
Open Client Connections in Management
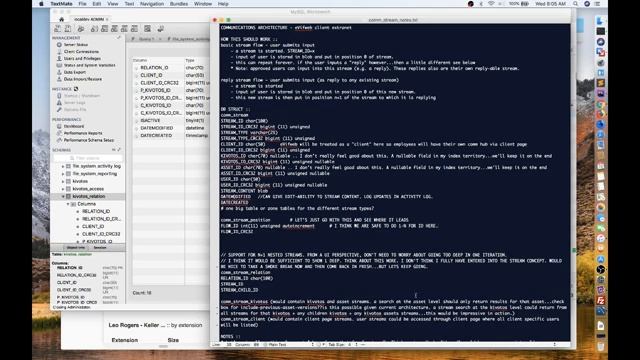tap(81, 51)
